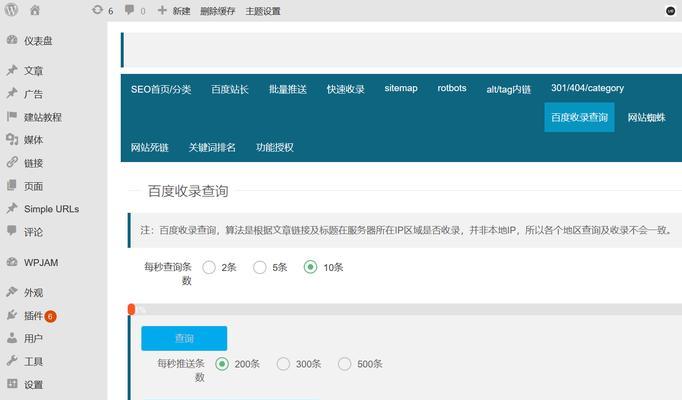The height and width of the screenshot is (400, 682).
Task: Select 300条 push rate option
Action: pyautogui.click(x=283, y=363)
